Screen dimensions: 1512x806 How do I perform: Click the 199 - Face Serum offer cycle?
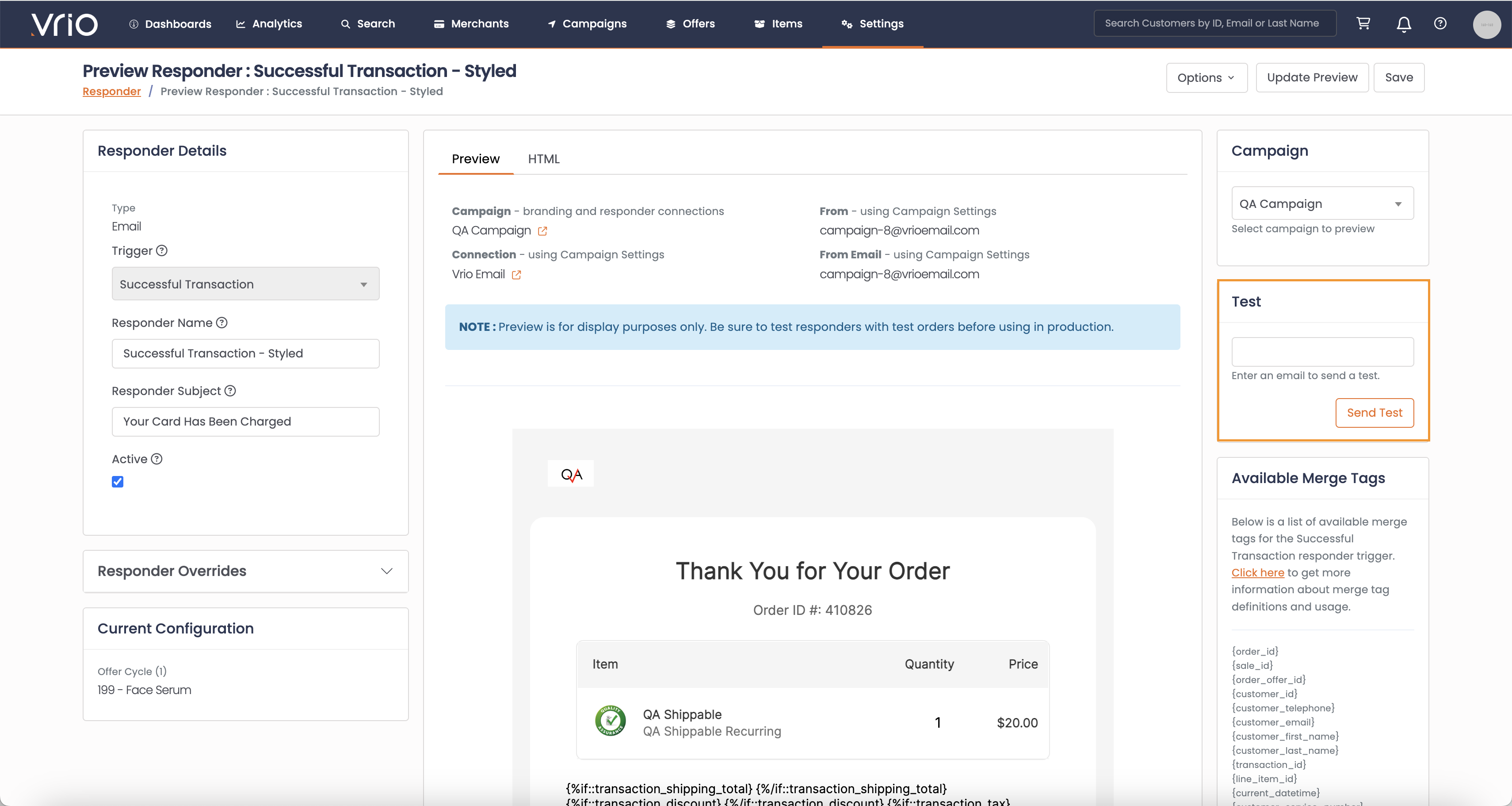(145, 690)
